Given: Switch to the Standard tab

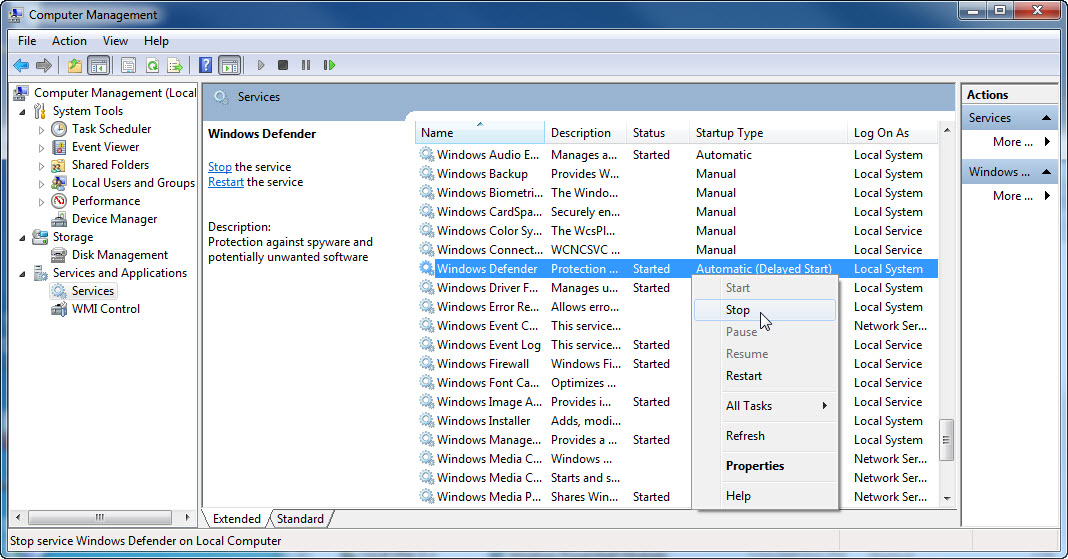Looking at the screenshot, I should (x=300, y=519).
